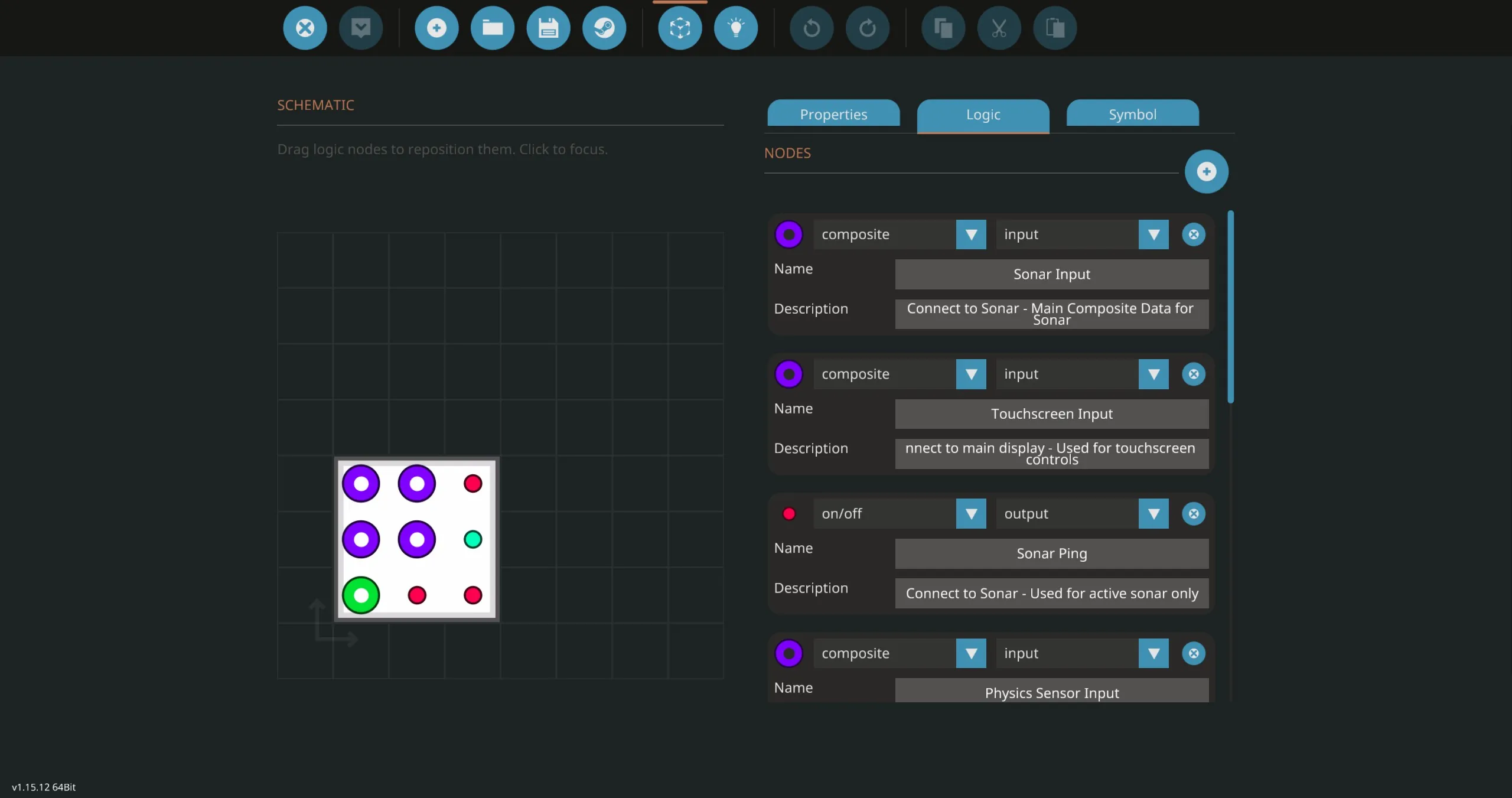Select green node circle in schematic

click(x=361, y=595)
